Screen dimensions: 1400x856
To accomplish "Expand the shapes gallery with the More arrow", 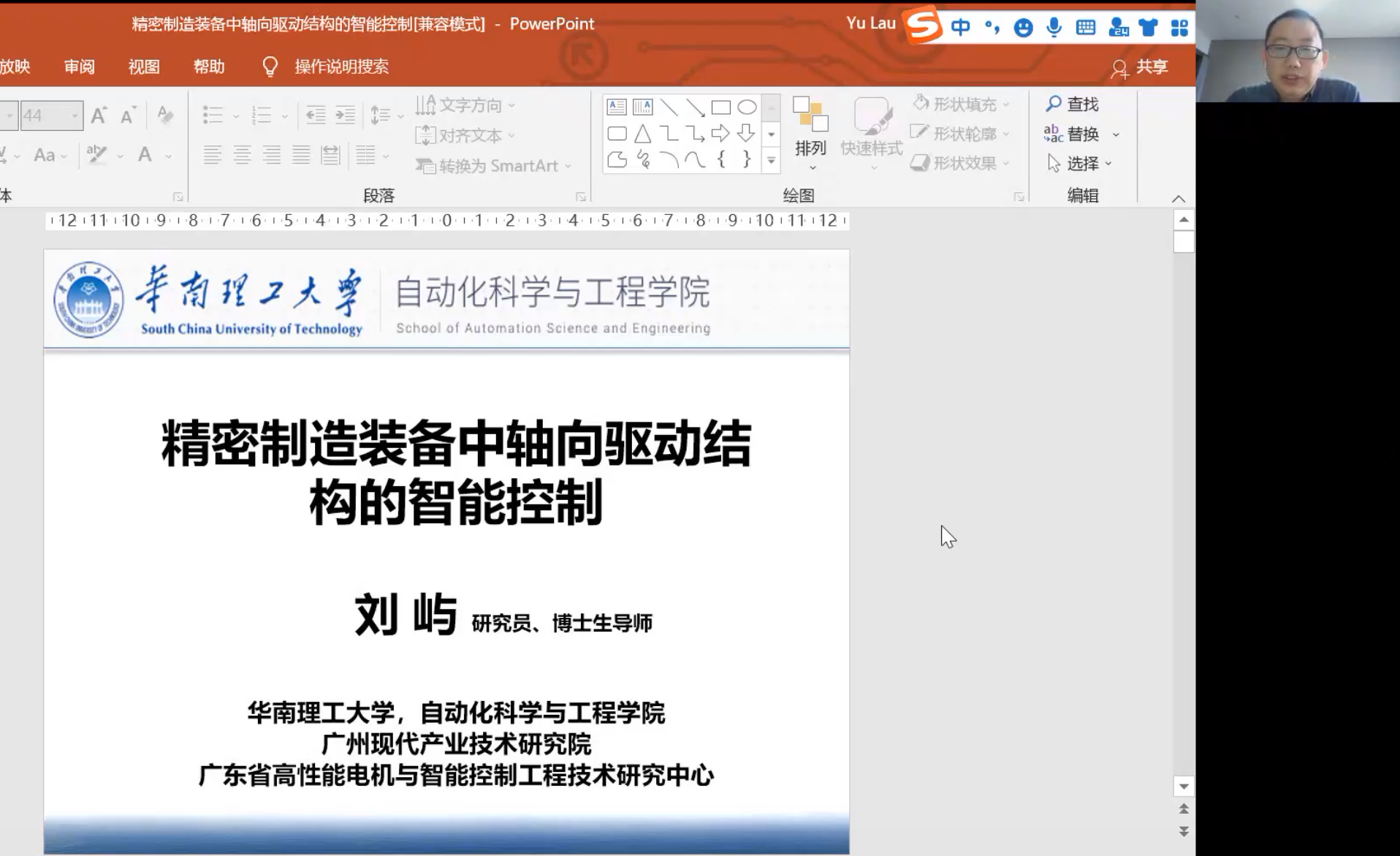I will (x=771, y=161).
